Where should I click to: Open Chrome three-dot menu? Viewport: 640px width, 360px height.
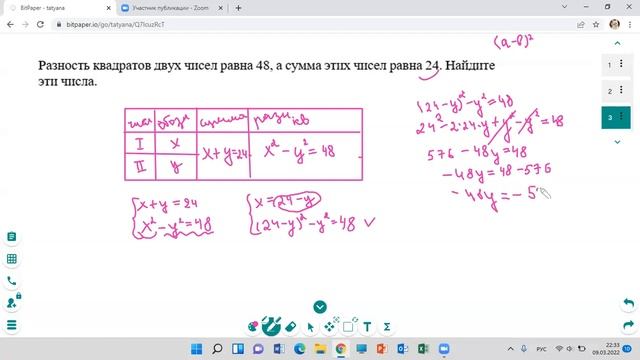click(x=630, y=24)
